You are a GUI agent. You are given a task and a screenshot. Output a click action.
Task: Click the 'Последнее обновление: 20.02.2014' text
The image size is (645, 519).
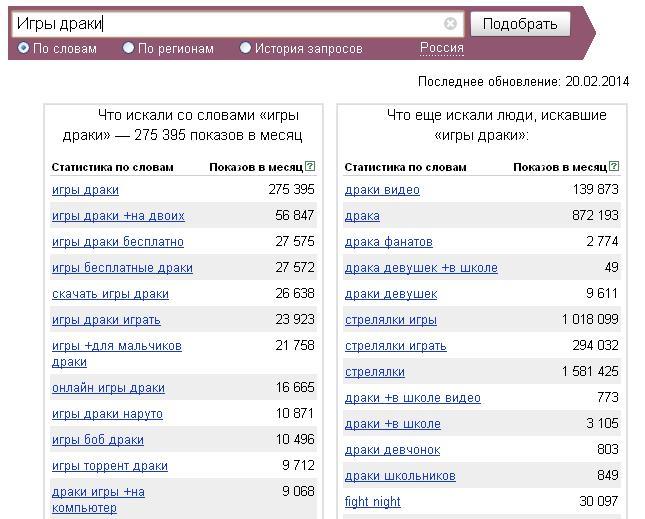tap(524, 81)
